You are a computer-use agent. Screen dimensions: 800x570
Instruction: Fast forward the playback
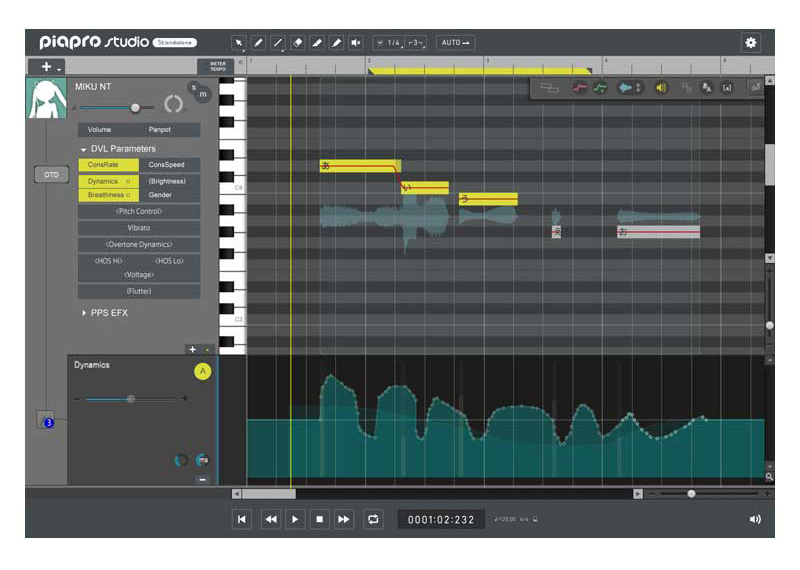pos(344,519)
